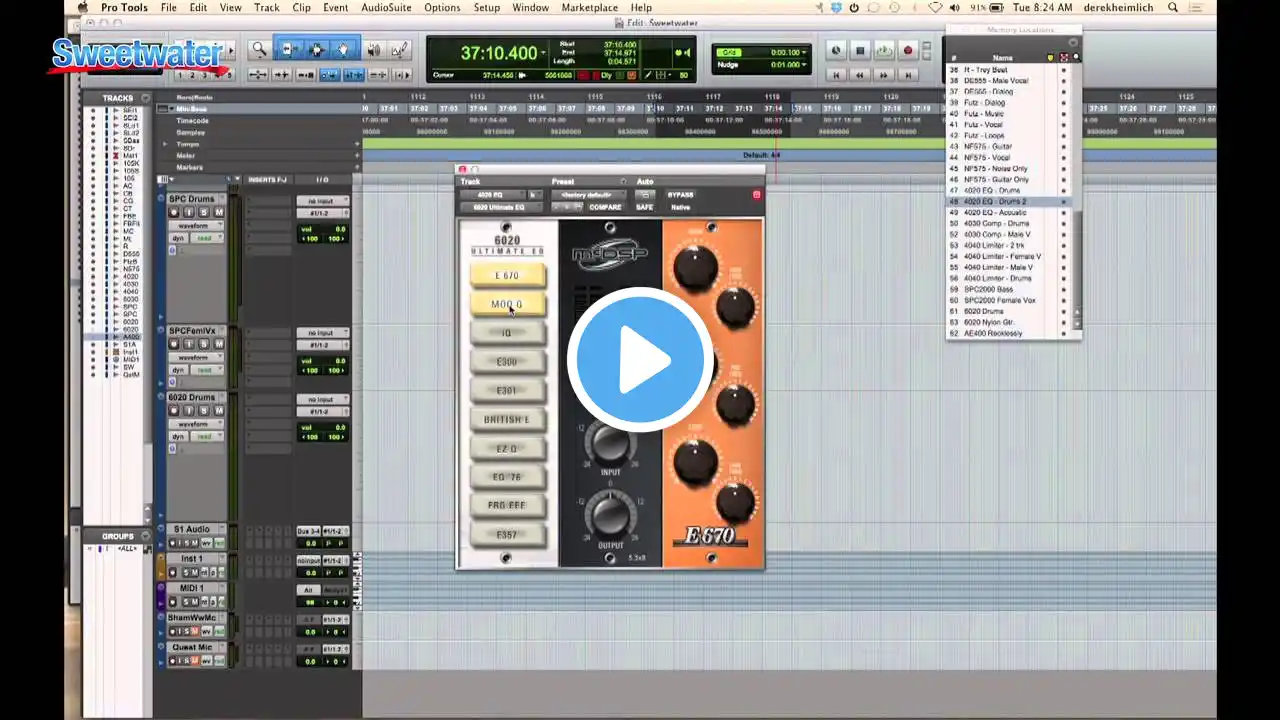
Task: Click the Apple logo menu
Action: tap(83, 7)
